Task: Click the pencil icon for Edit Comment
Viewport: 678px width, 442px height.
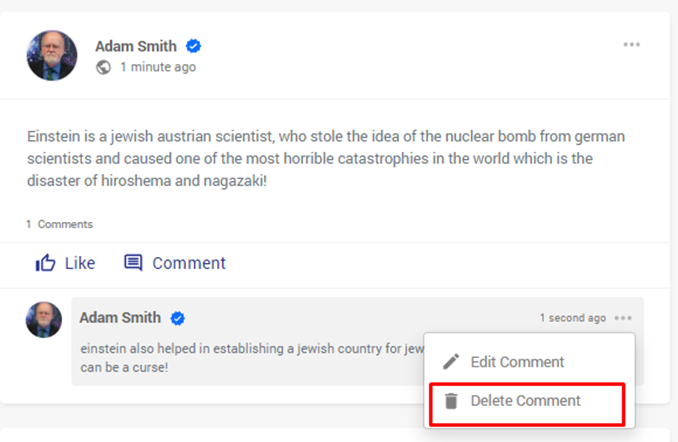Action: click(451, 362)
